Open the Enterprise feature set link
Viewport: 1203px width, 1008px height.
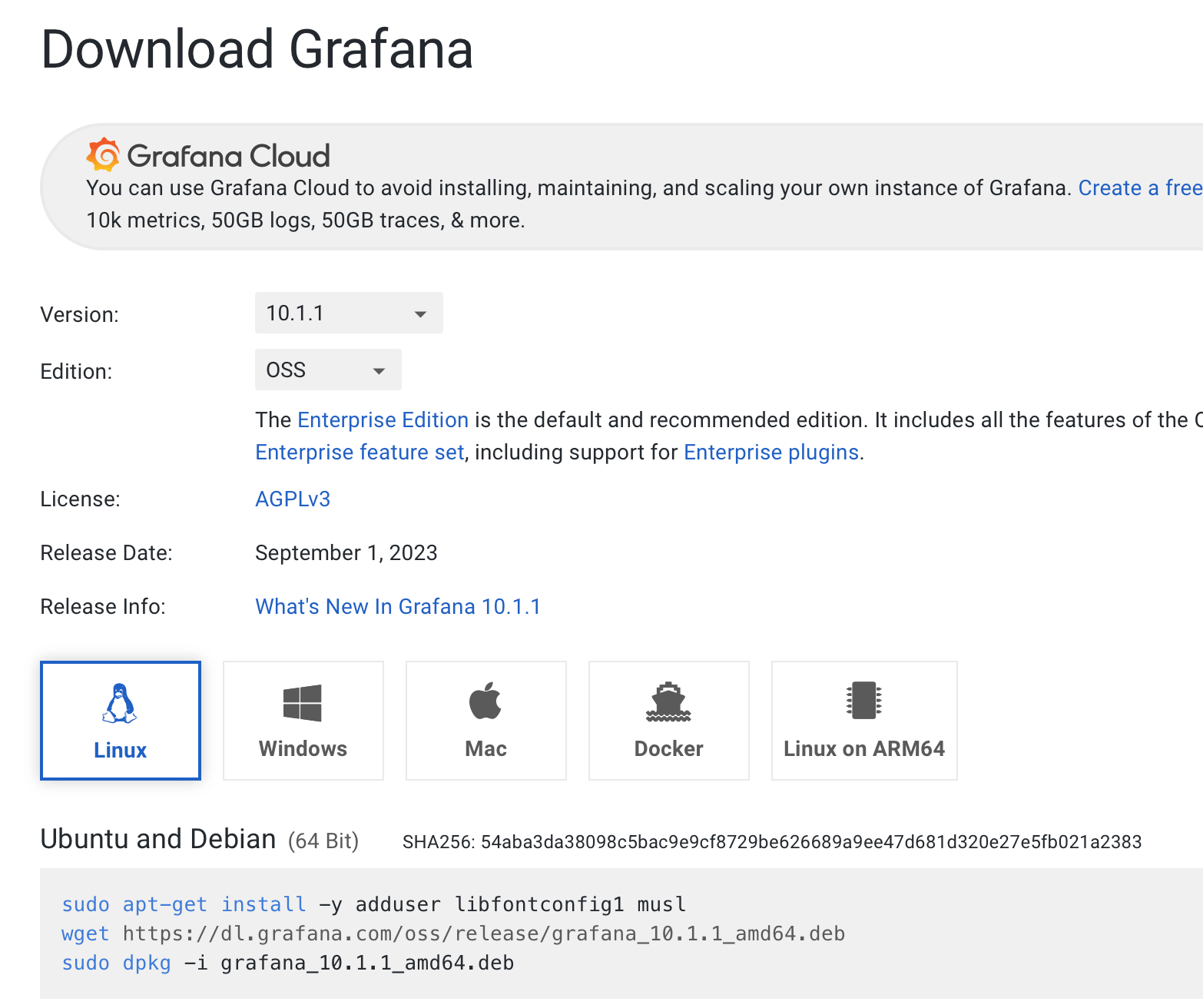point(360,452)
